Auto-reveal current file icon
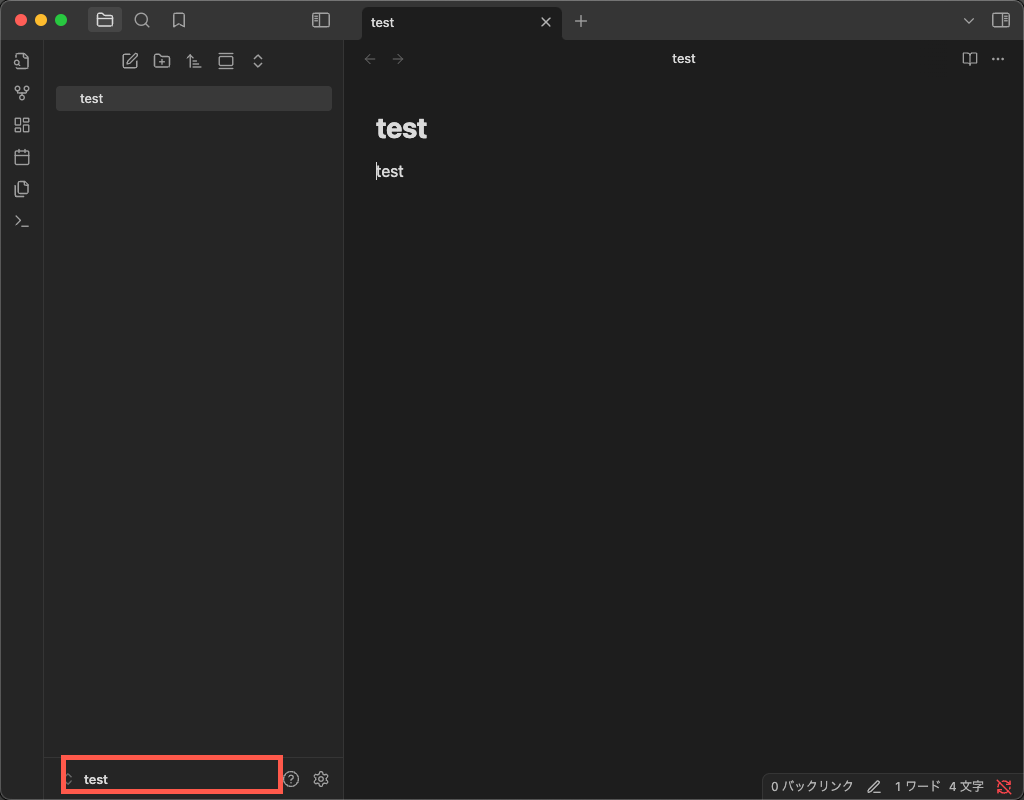Screen dimensions: 1024x800 click(226, 61)
